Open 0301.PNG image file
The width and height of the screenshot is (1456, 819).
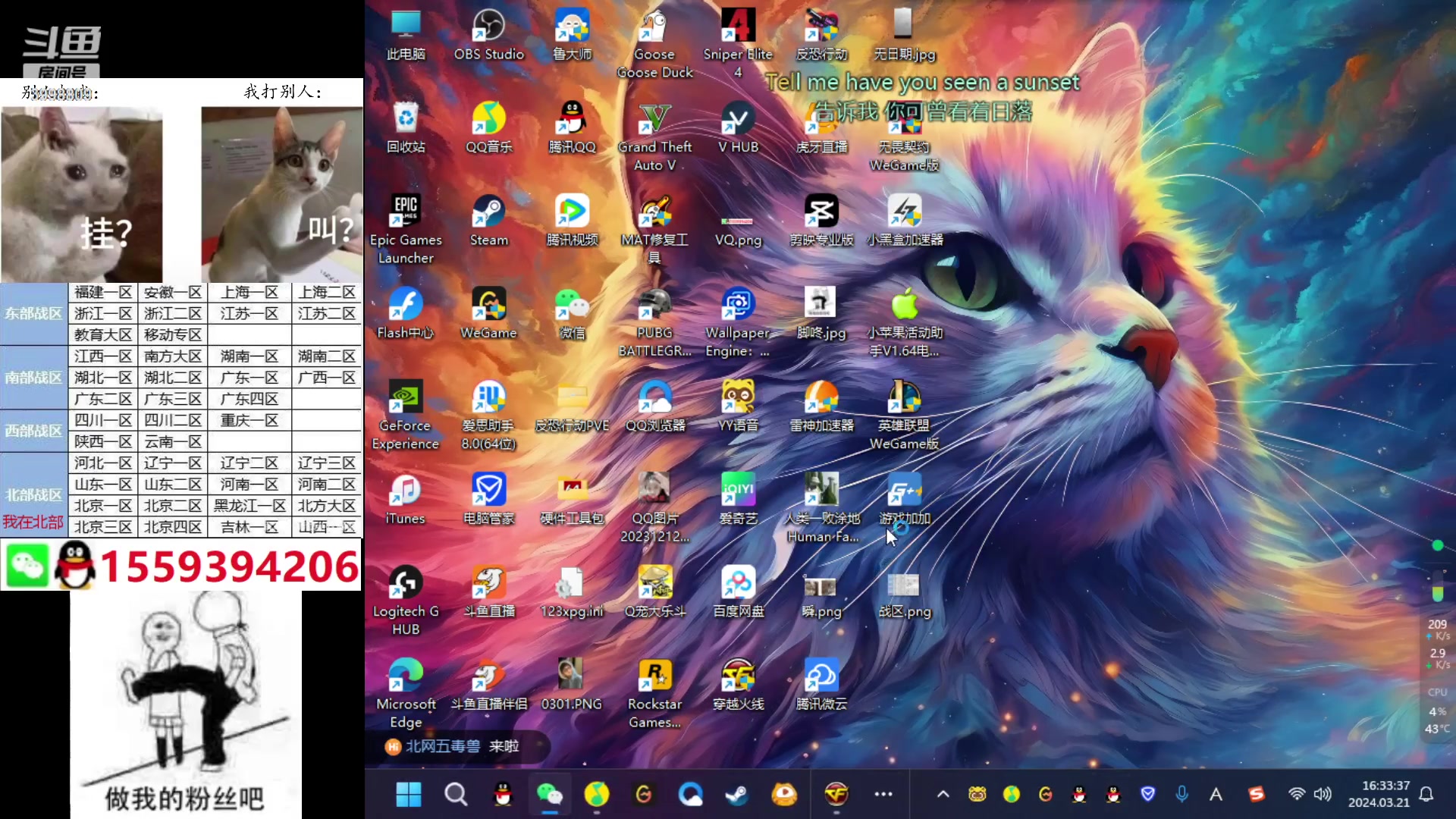[x=573, y=685]
